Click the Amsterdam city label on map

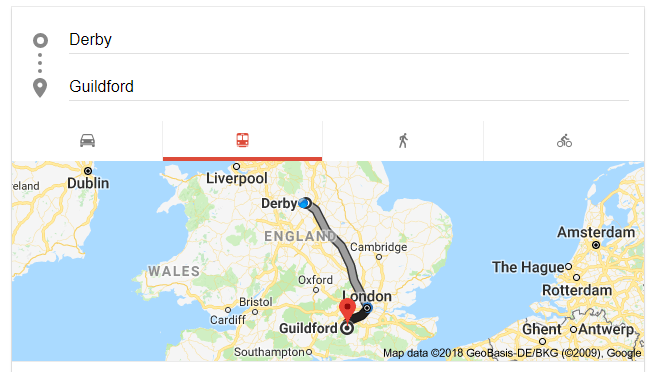pos(596,232)
